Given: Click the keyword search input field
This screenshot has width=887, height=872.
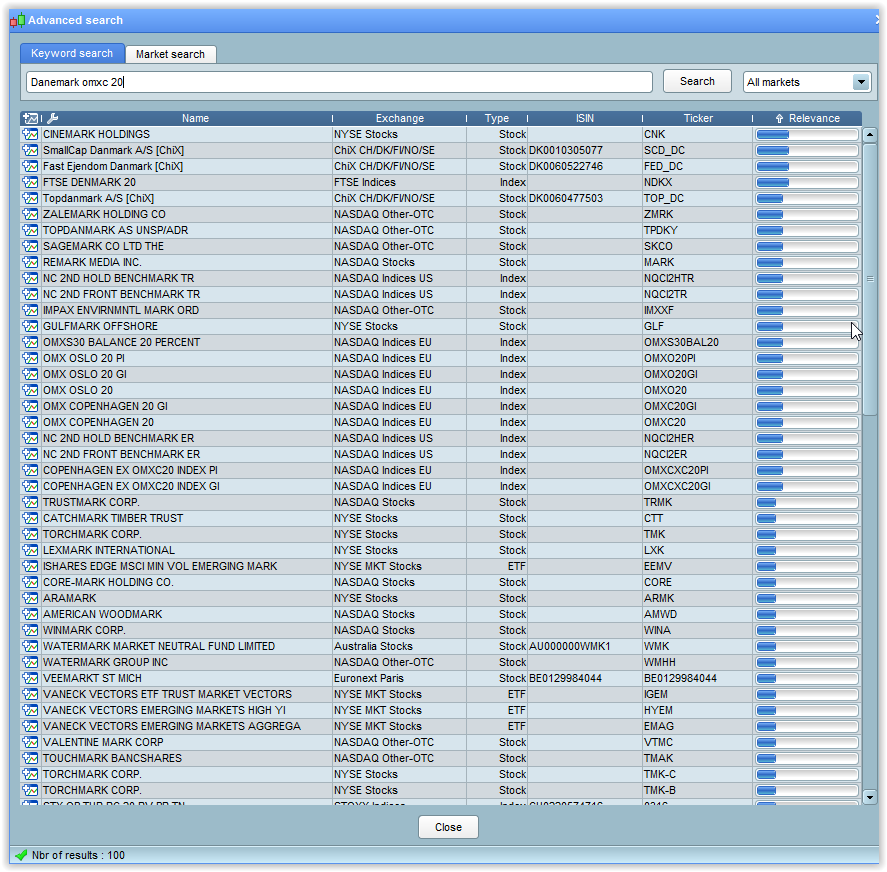Looking at the screenshot, I should (339, 82).
